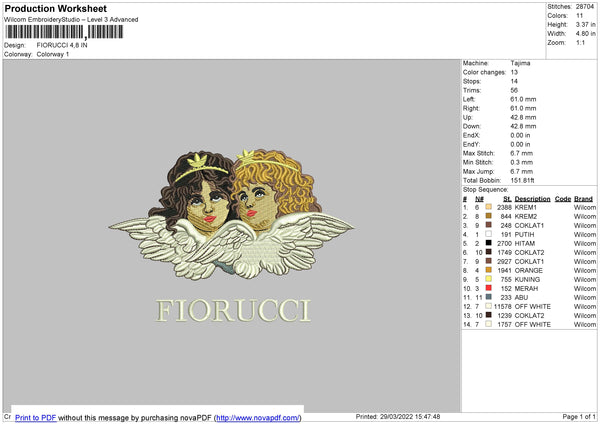Click the Width value 4.80 in
600x424 pixels.
pos(585,33)
